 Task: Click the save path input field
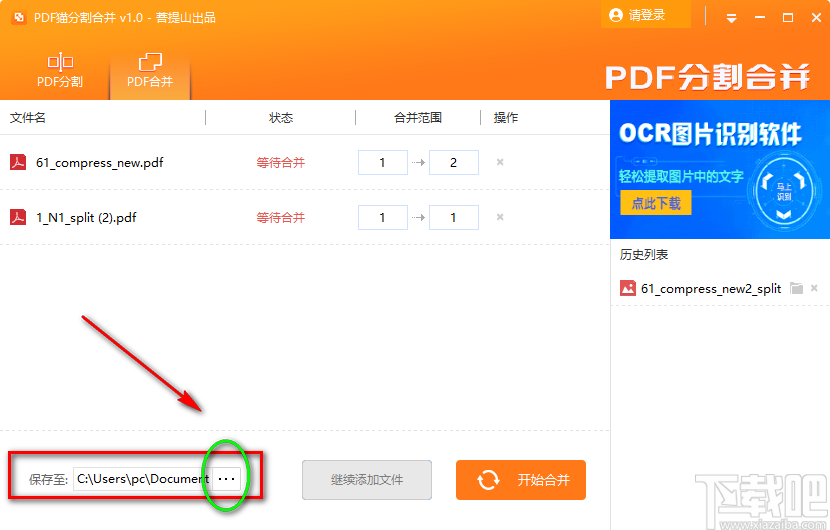(x=142, y=479)
